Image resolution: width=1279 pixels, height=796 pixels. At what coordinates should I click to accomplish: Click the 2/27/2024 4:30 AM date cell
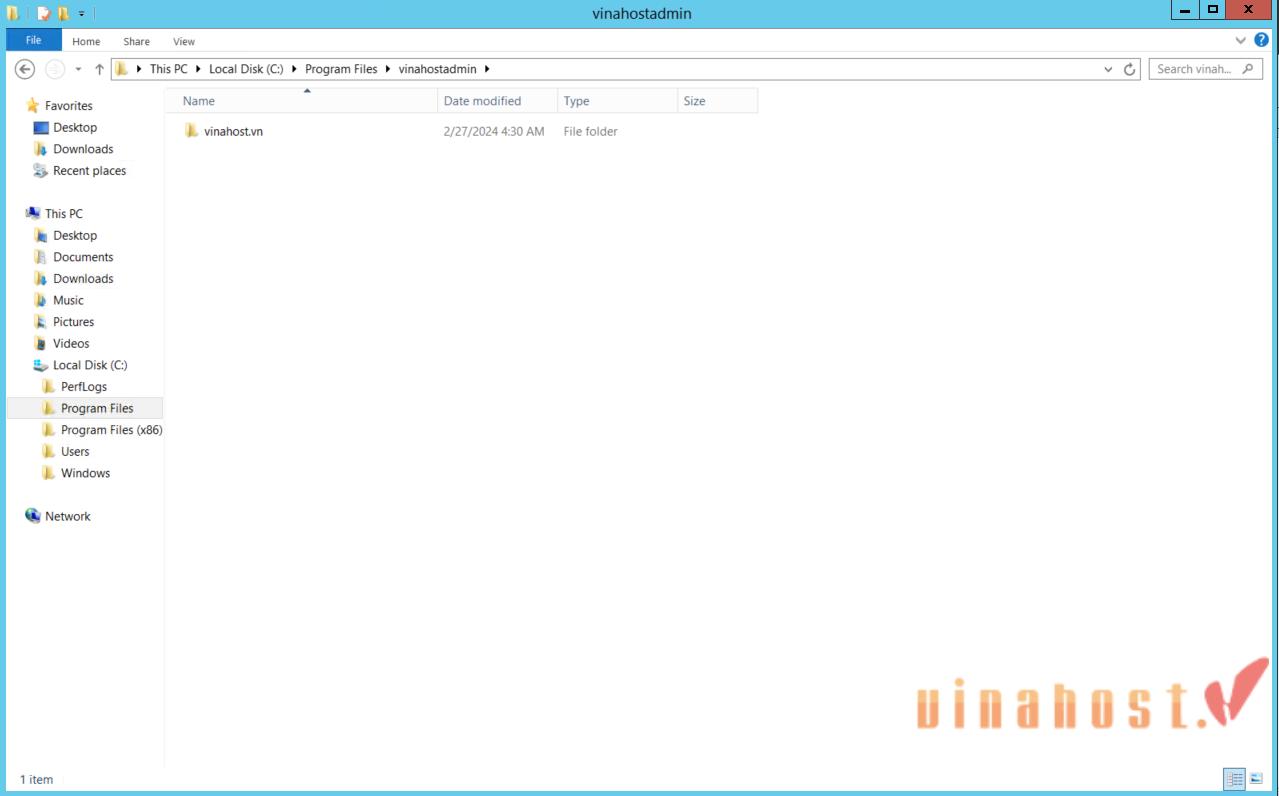(x=494, y=131)
